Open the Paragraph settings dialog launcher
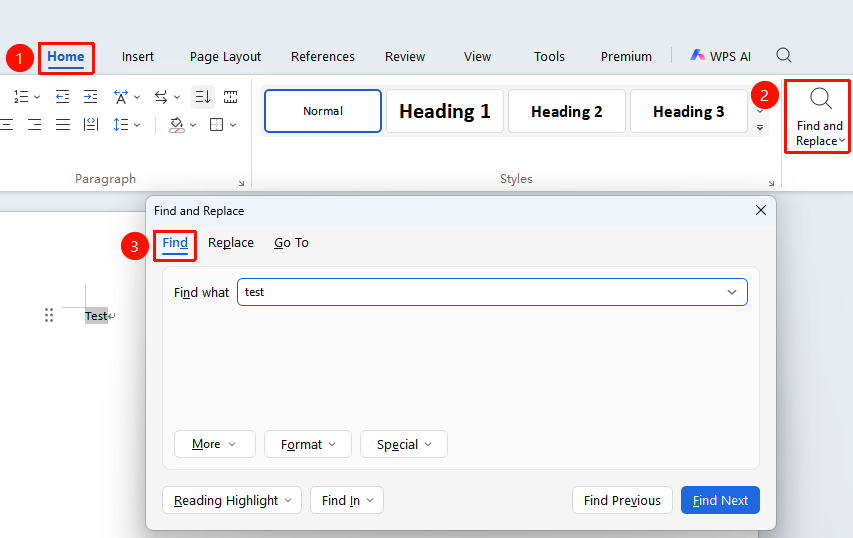 tap(241, 183)
